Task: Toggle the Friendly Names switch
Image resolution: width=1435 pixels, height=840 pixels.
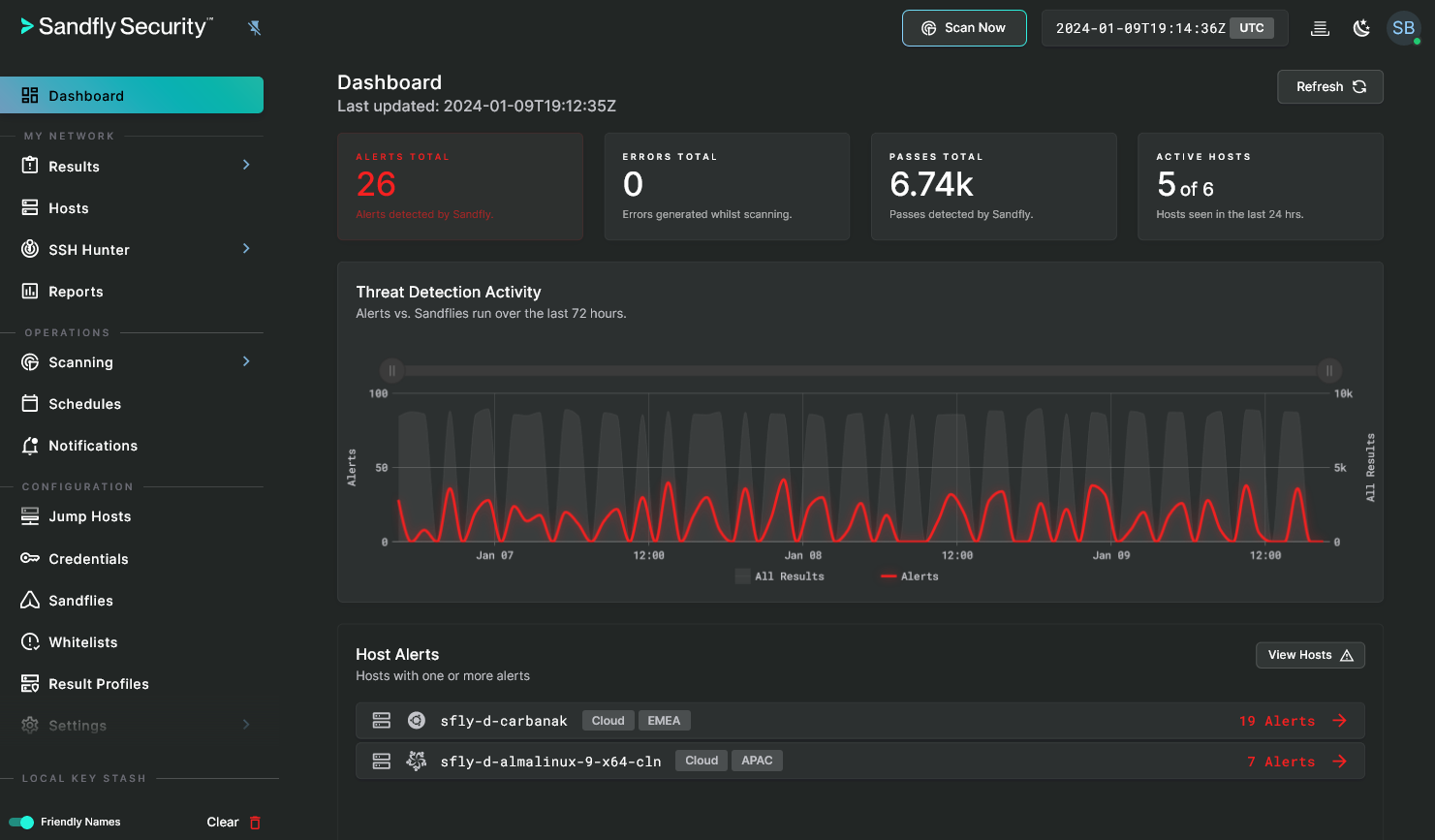Action: (x=21, y=822)
